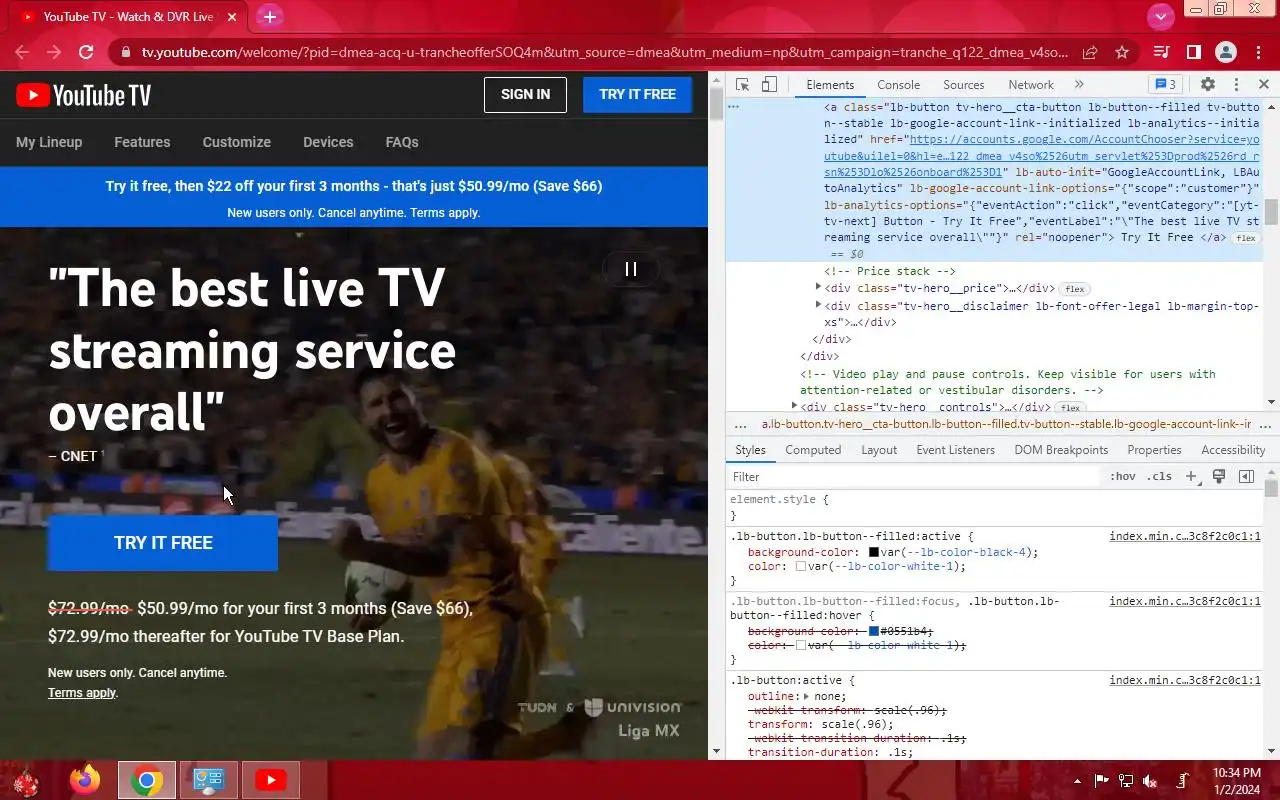Open the FAQs navigation link
Image resolution: width=1280 pixels, height=800 pixels.
pos(402,142)
